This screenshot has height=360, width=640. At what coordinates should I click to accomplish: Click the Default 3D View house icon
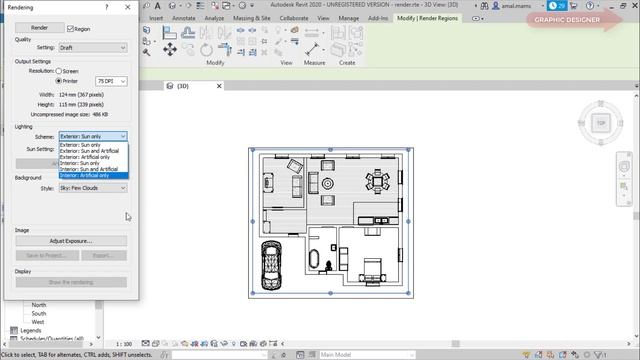click(172, 6)
